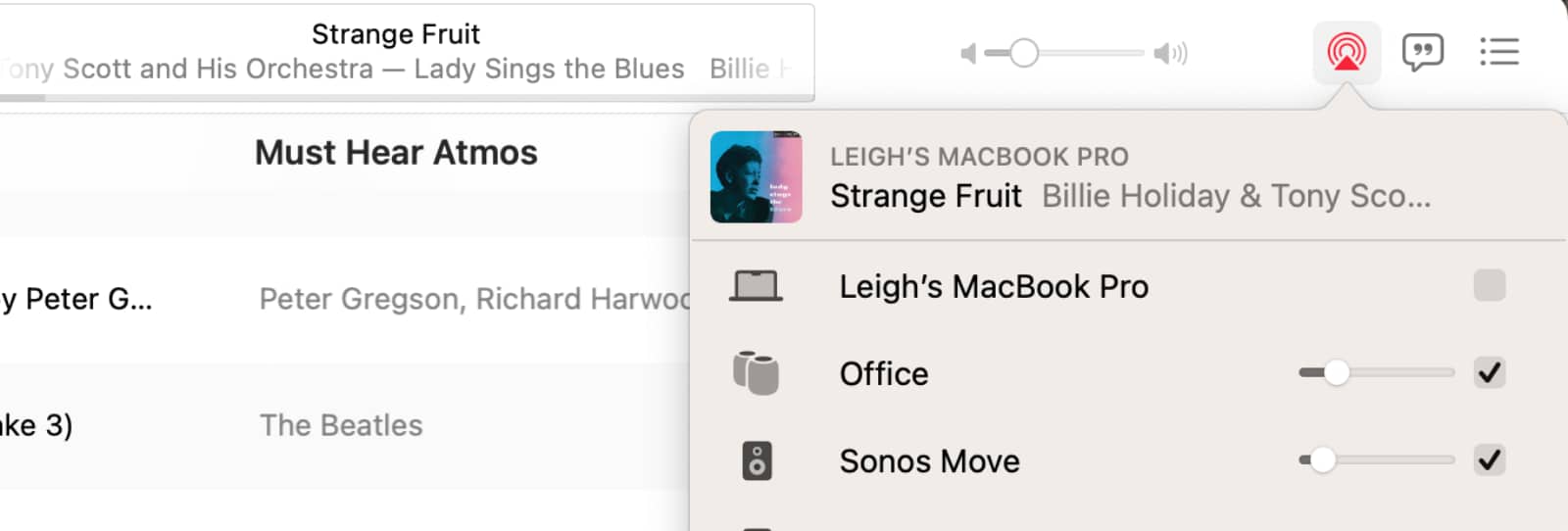Click the max volume speaker icon
This screenshot has height=531, width=1568.
[1170, 53]
